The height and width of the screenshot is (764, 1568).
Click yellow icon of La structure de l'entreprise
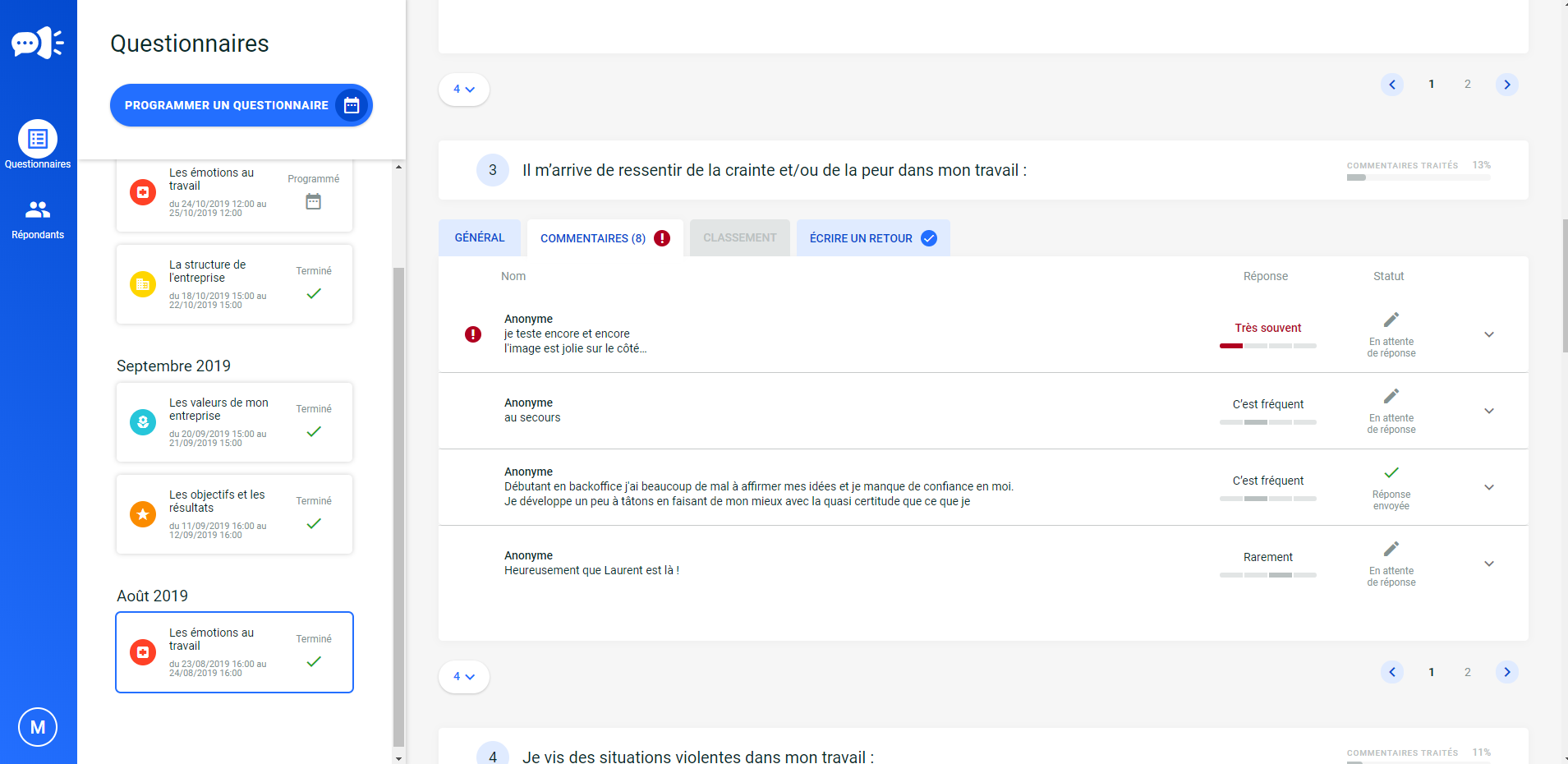(x=143, y=284)
